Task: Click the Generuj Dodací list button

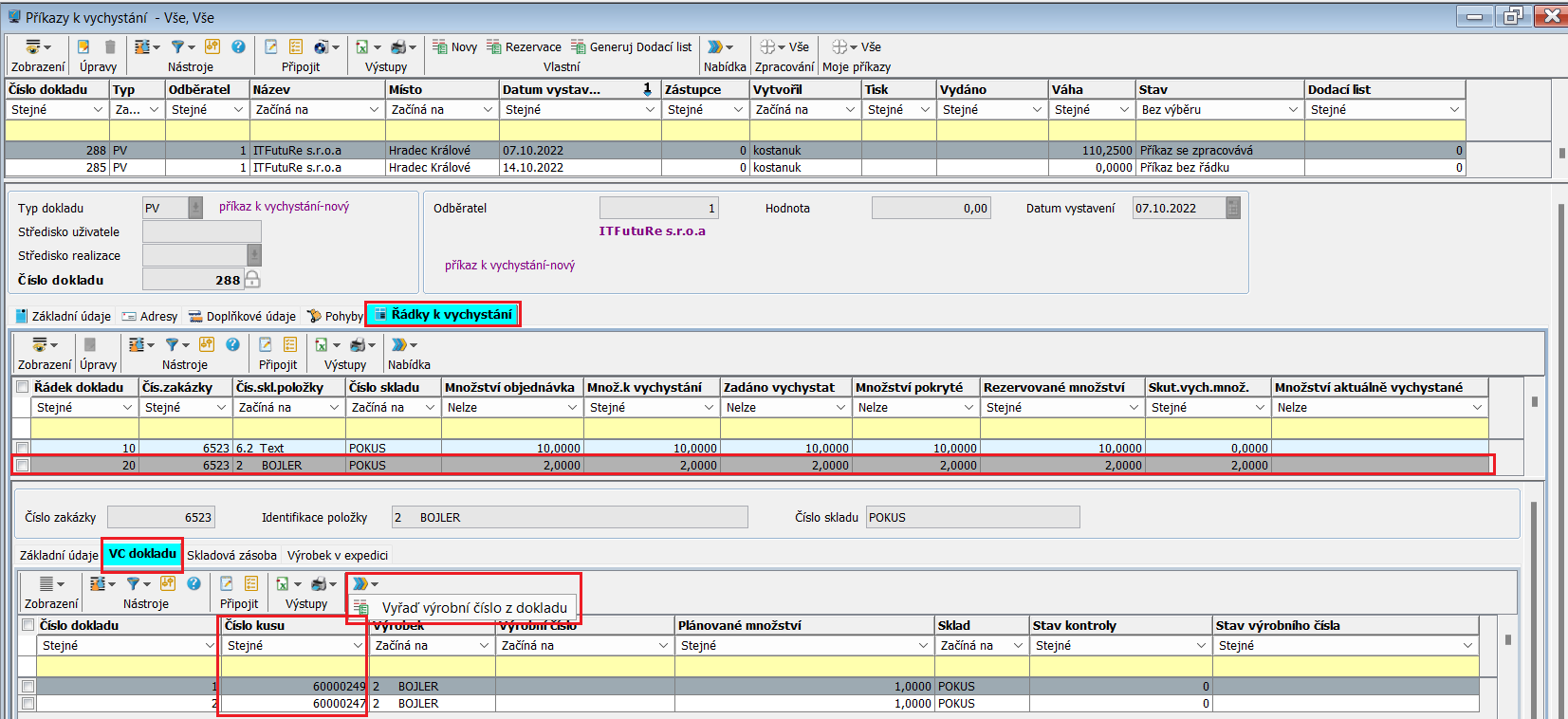Action: pyautogui.click(x=631, y=46)
